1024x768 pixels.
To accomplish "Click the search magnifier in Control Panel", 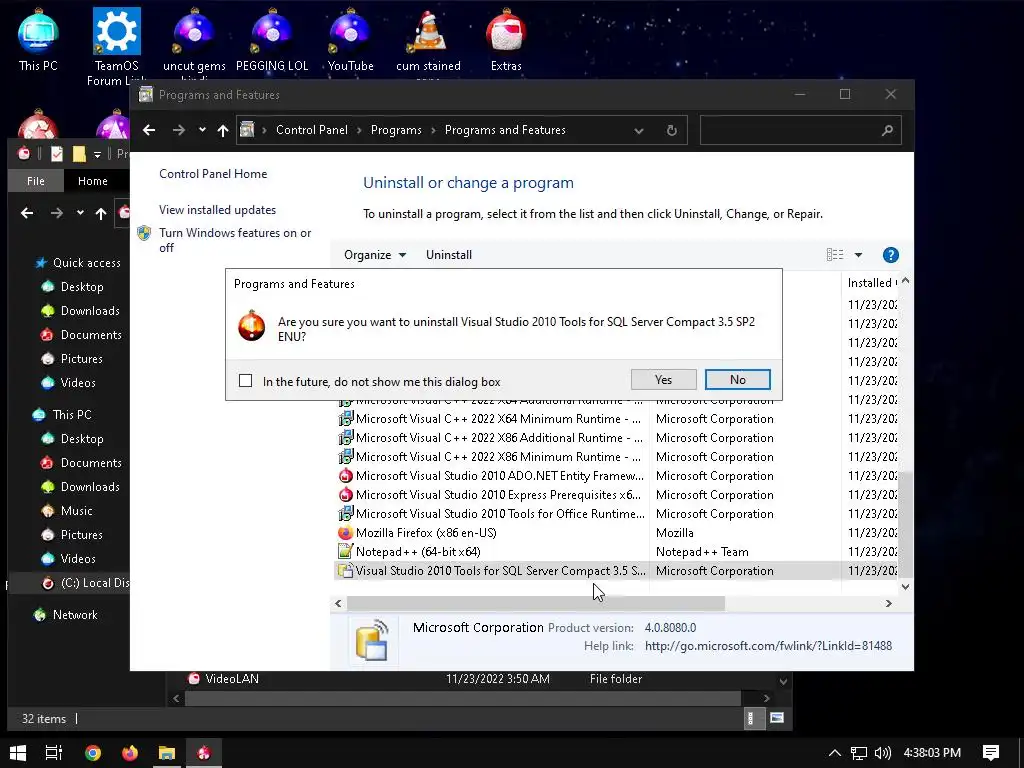I will 887,130.
